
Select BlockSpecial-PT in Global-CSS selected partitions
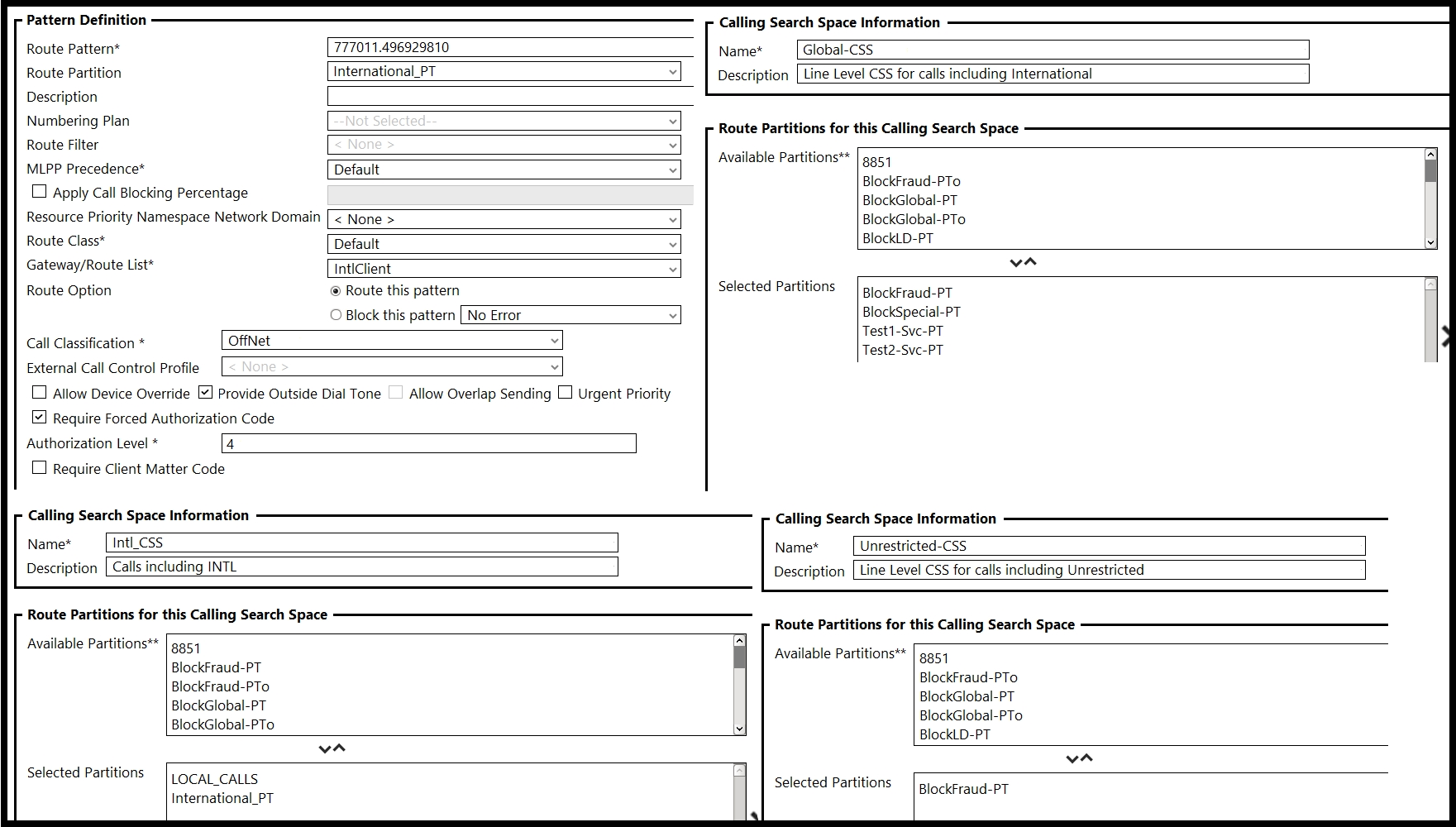911,312
